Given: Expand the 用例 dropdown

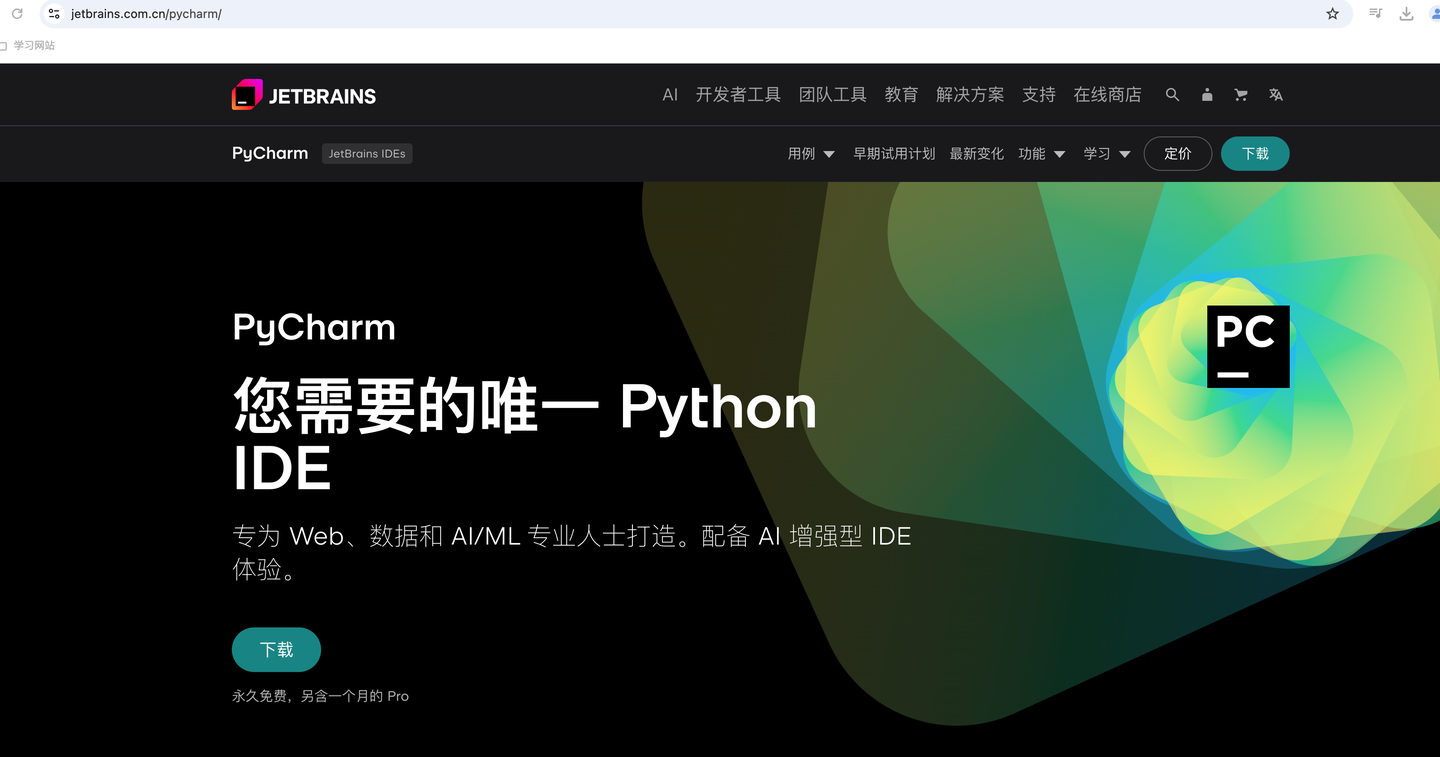Looking at the screenshot, I should point(811,154).
